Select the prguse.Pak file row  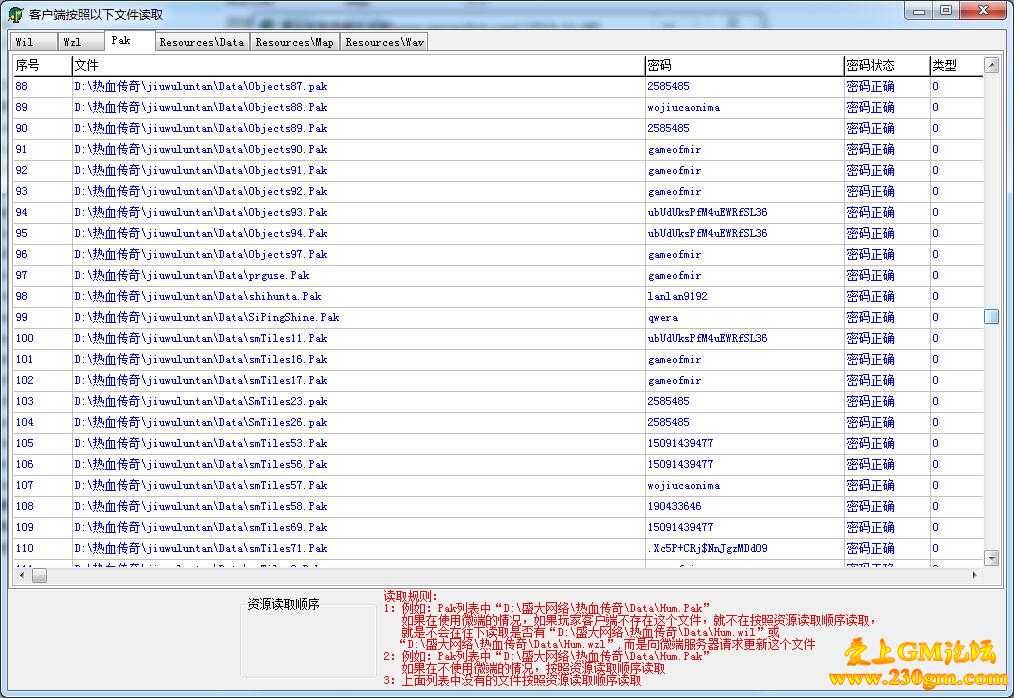[x=498, y=276]
